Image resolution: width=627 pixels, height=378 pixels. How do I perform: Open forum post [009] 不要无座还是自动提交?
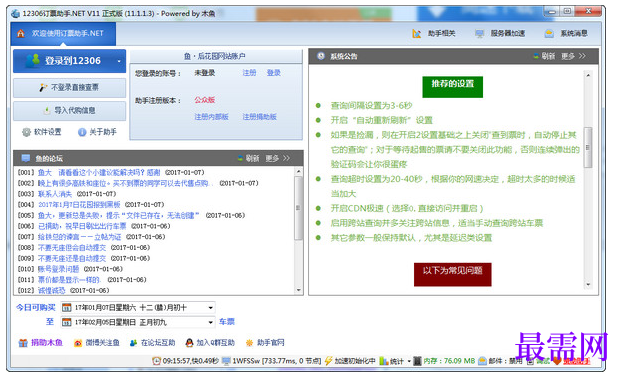click(72, 258)
